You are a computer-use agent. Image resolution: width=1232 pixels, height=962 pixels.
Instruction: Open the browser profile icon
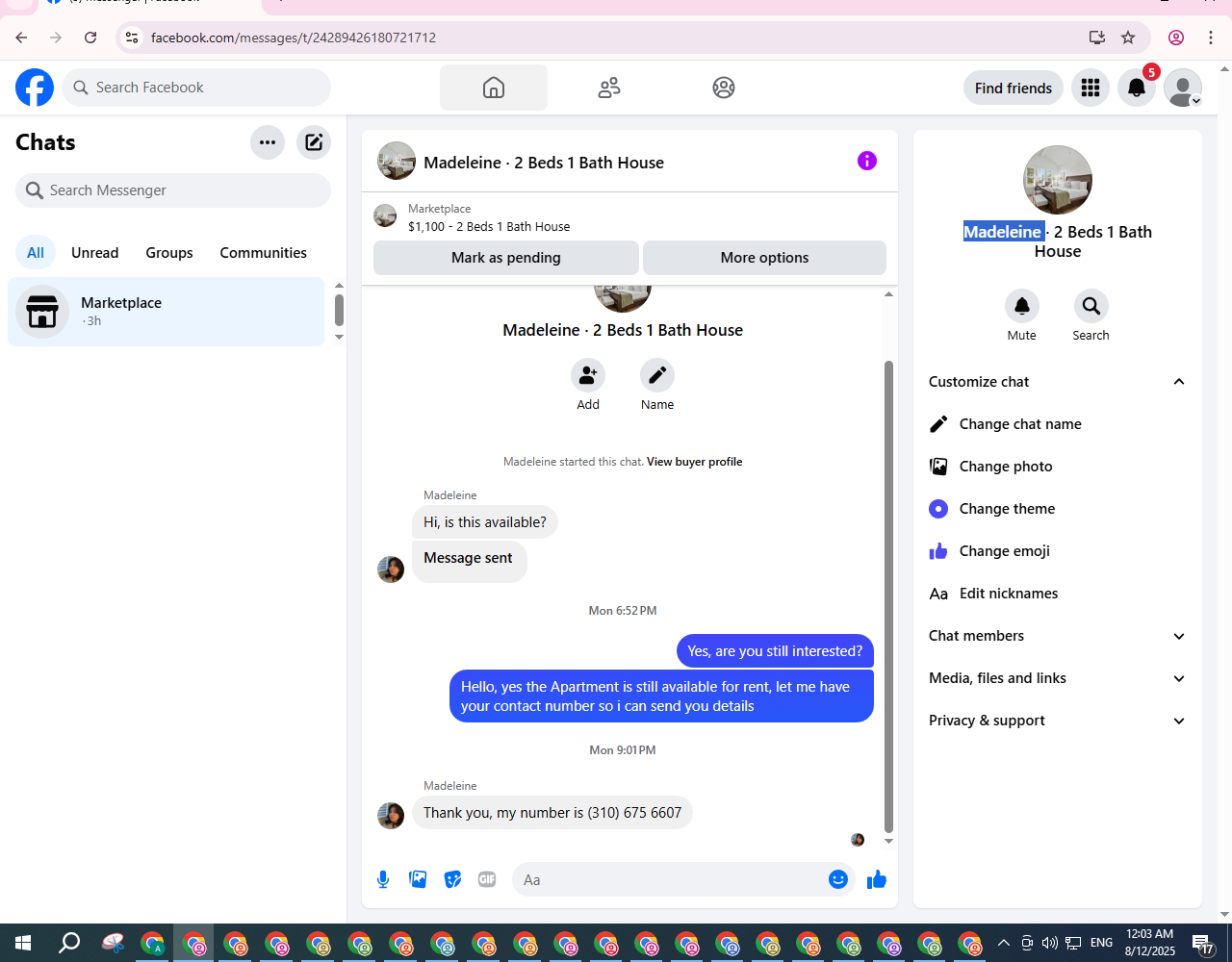[x=1176, y=38]
